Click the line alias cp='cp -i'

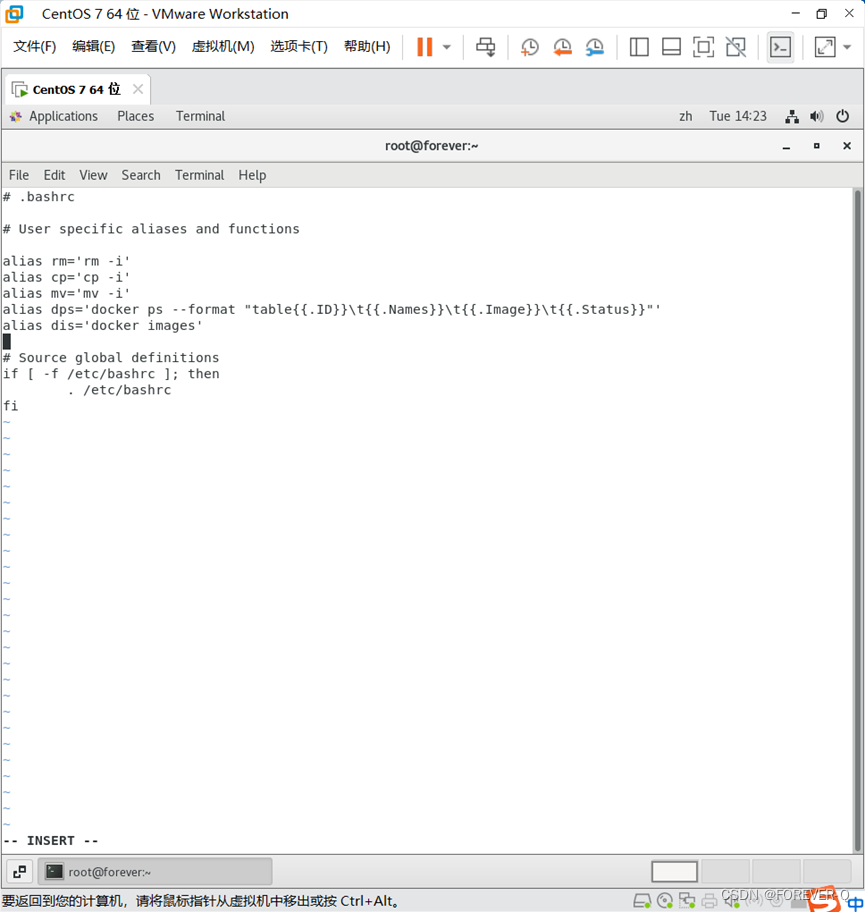tap(66, 277)
